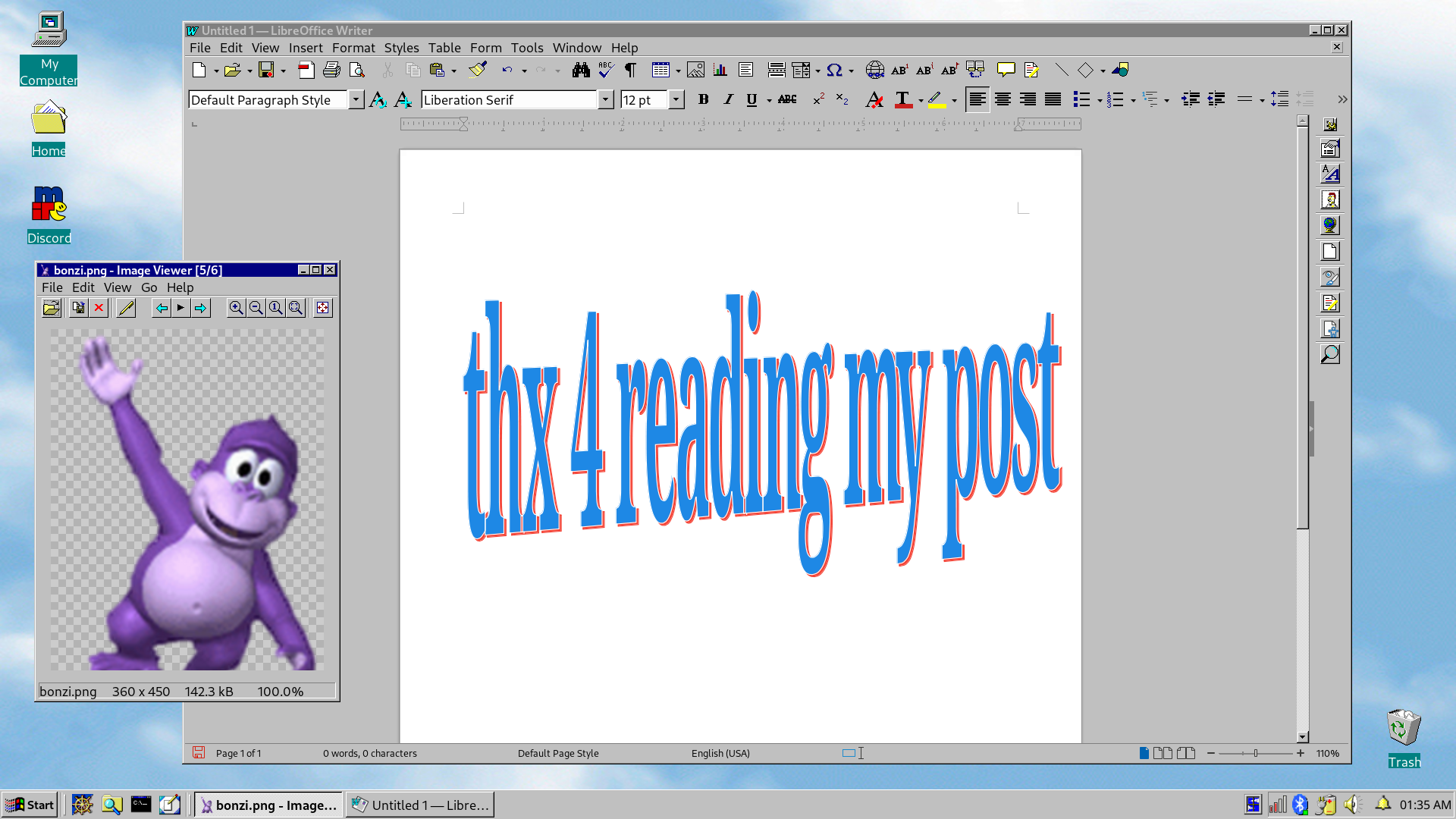The height and width of the screenshot is (819, 1456).
Task: Open the Highlighting Color dropdown arrow
Action: pos(954,100)
